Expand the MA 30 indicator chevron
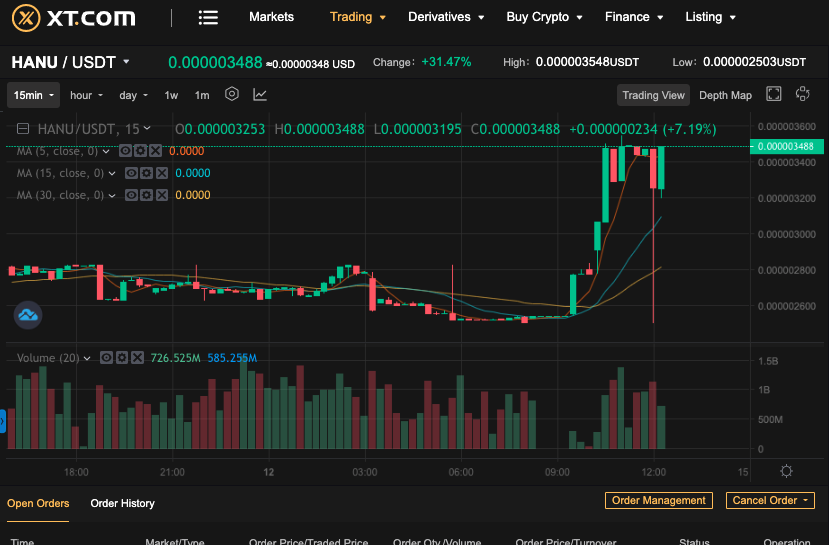Screen dimensions: 829x545 point(112,196)
